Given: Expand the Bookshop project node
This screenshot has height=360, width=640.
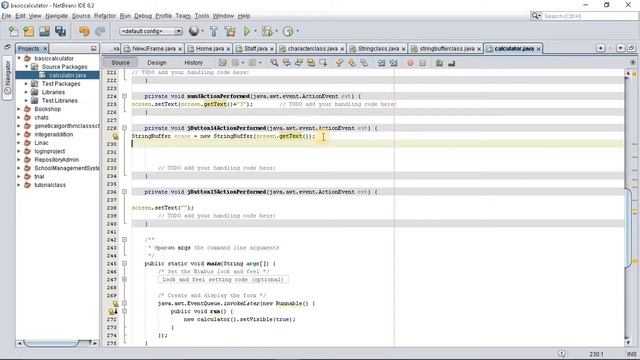Looking at the screenshot, I should tap(19, 109).
